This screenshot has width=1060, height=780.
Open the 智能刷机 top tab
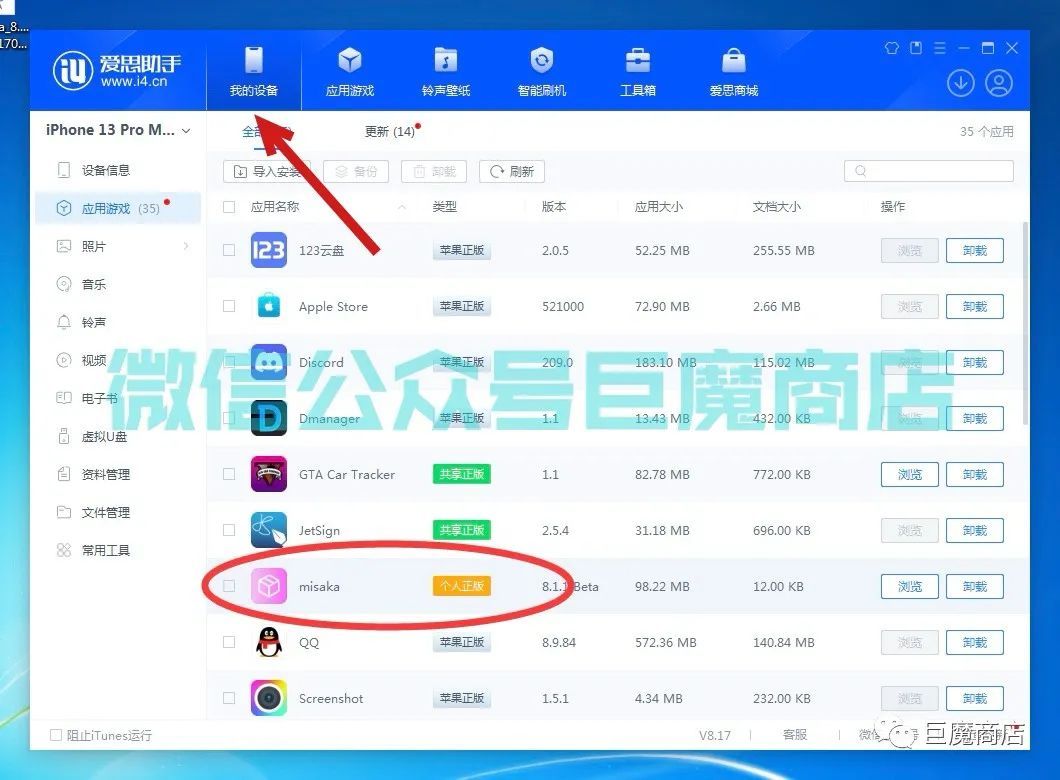541,71
